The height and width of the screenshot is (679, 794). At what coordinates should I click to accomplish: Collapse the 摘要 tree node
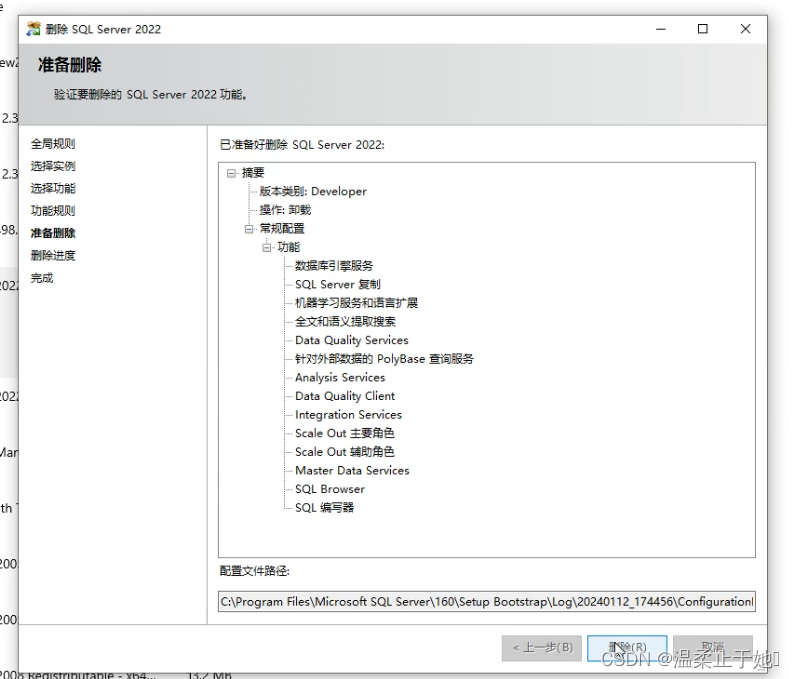231,173
